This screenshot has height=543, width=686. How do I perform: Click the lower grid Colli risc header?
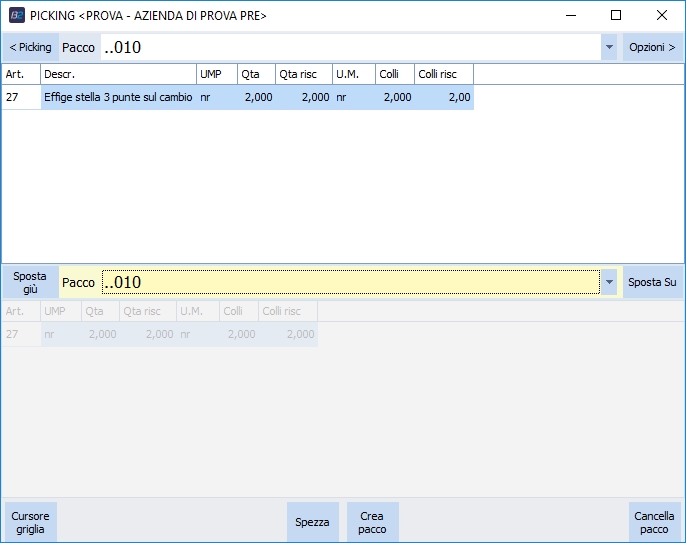(x=288, y=312)
